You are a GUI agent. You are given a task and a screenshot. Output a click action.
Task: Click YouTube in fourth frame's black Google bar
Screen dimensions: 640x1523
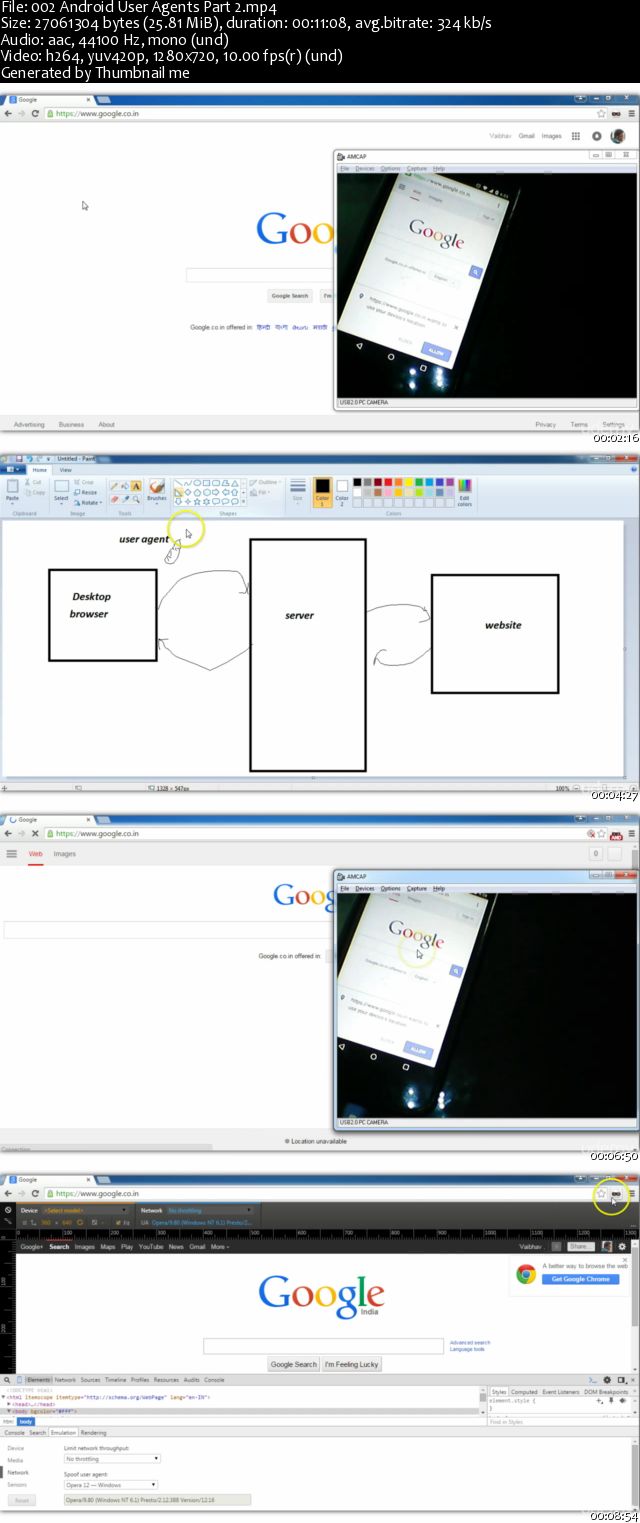[151, 1247]
